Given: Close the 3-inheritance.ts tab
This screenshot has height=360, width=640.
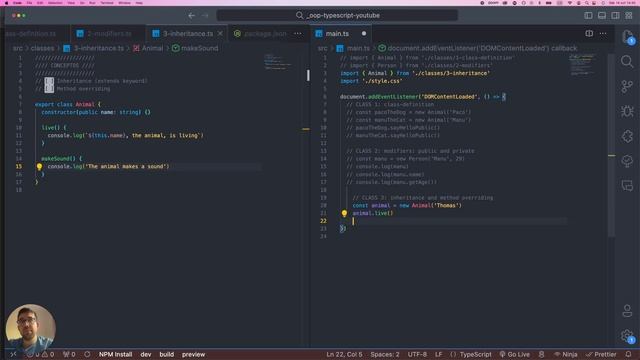Looking at the screenshot, I should pos(220,33).
